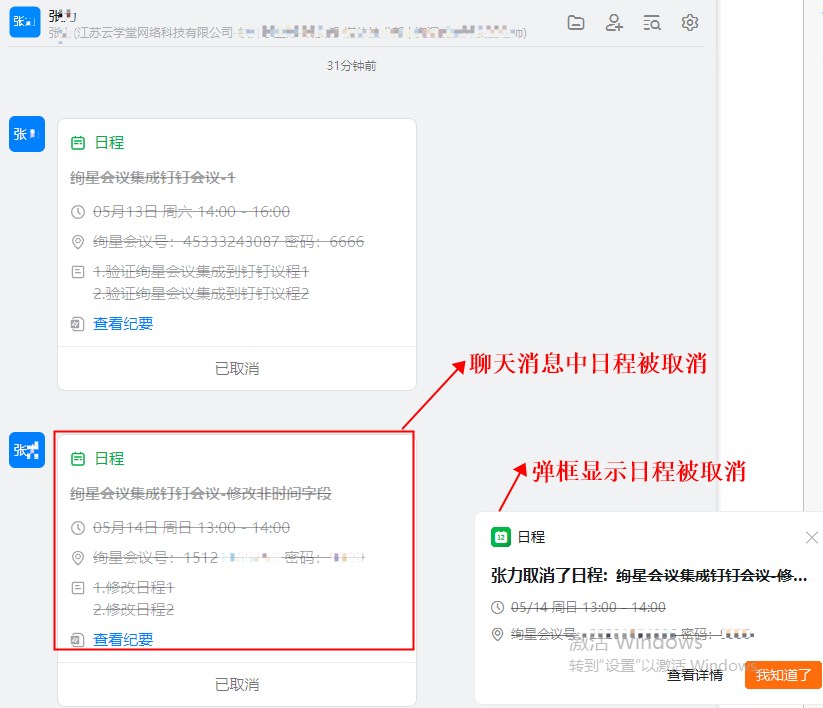Click the green calendar icon in popup

point(501,537)
